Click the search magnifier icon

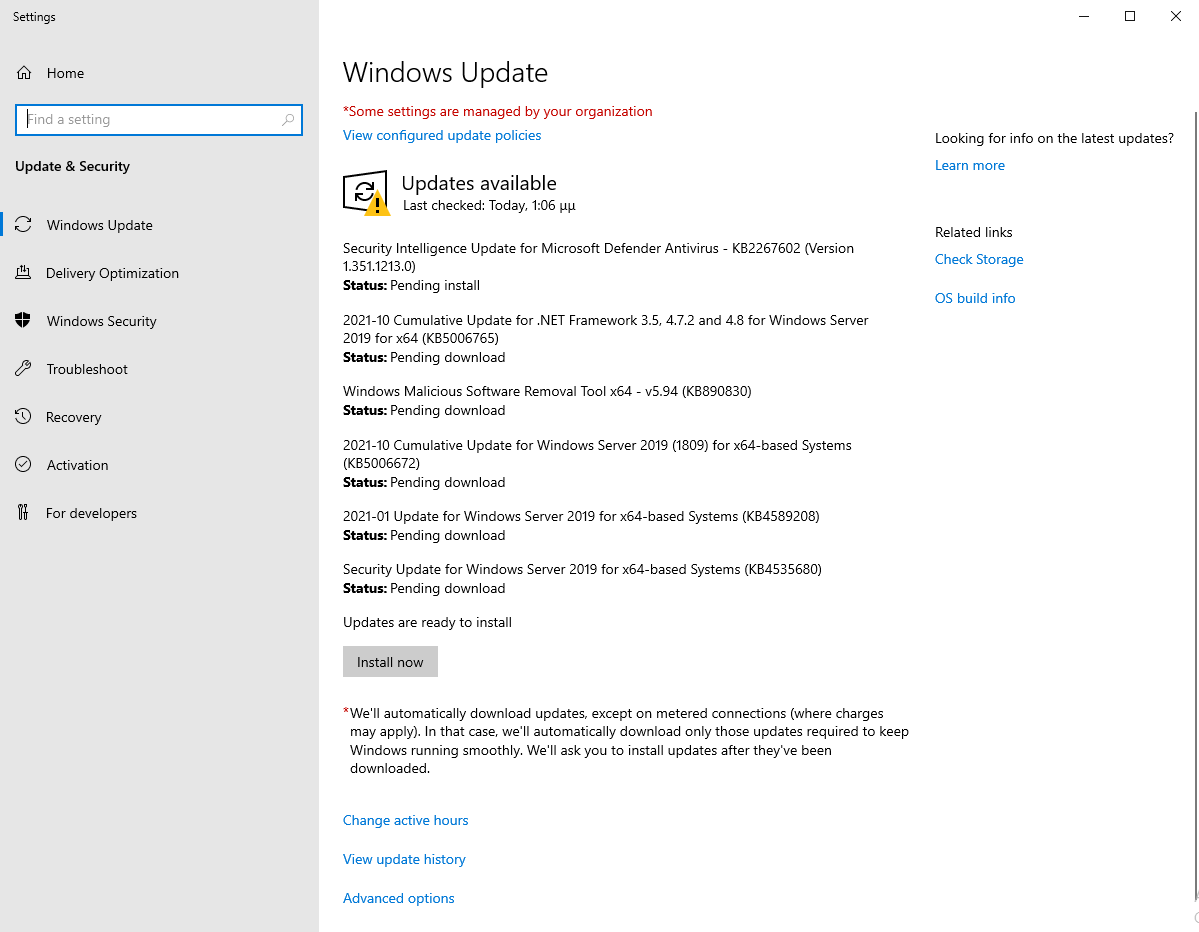[x=288, y=120]
